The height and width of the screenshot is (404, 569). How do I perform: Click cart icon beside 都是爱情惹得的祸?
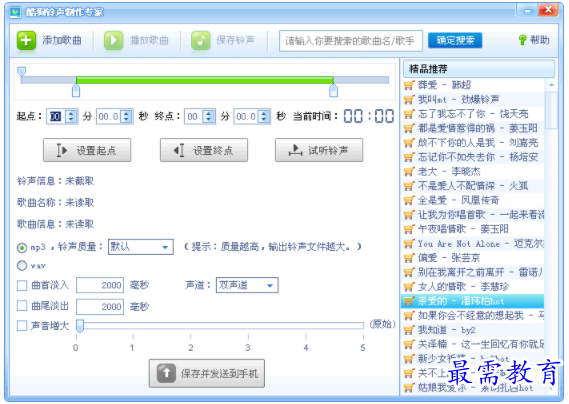coord(409,128)
